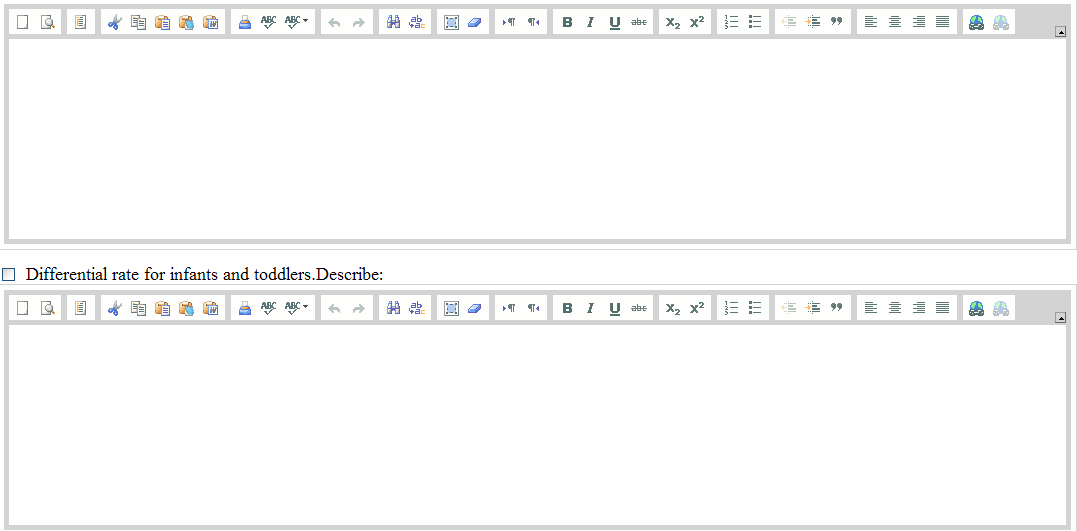Center align text in the lower editor

895,308
